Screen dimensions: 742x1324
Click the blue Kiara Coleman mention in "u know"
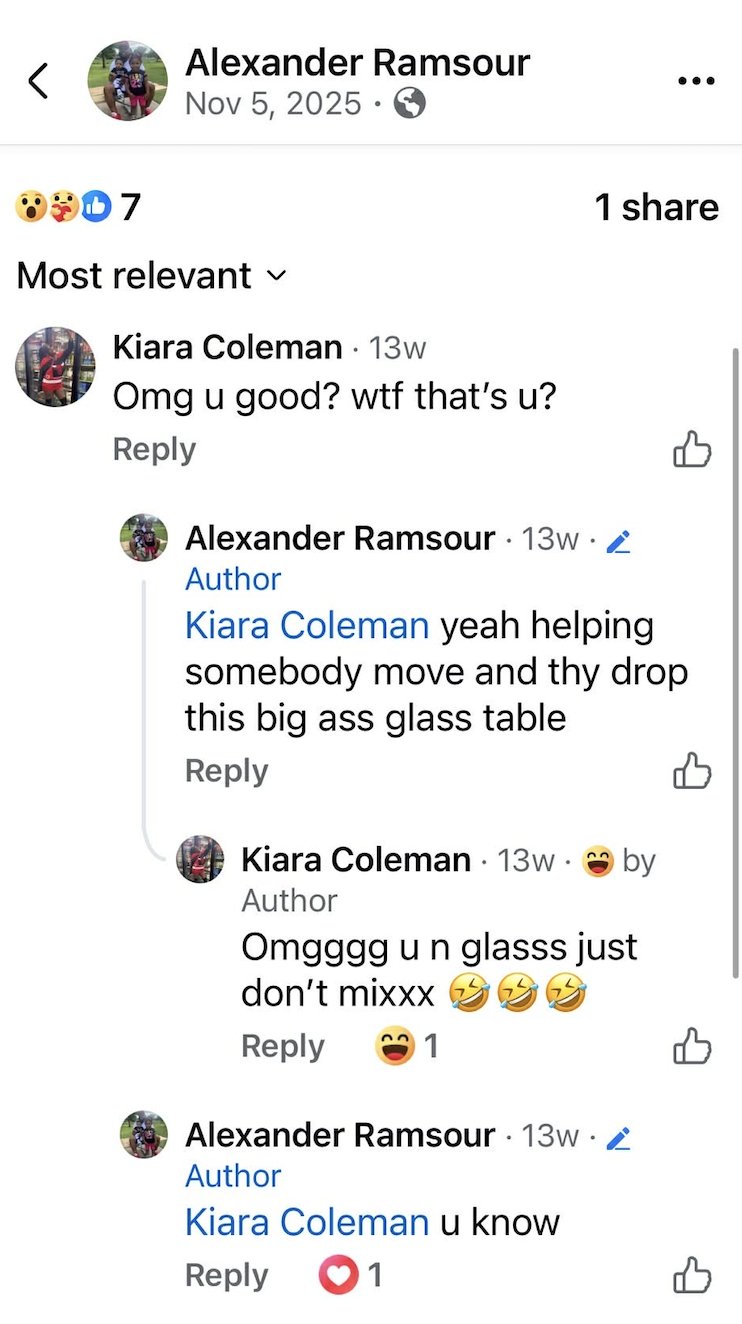[307, 1222]
